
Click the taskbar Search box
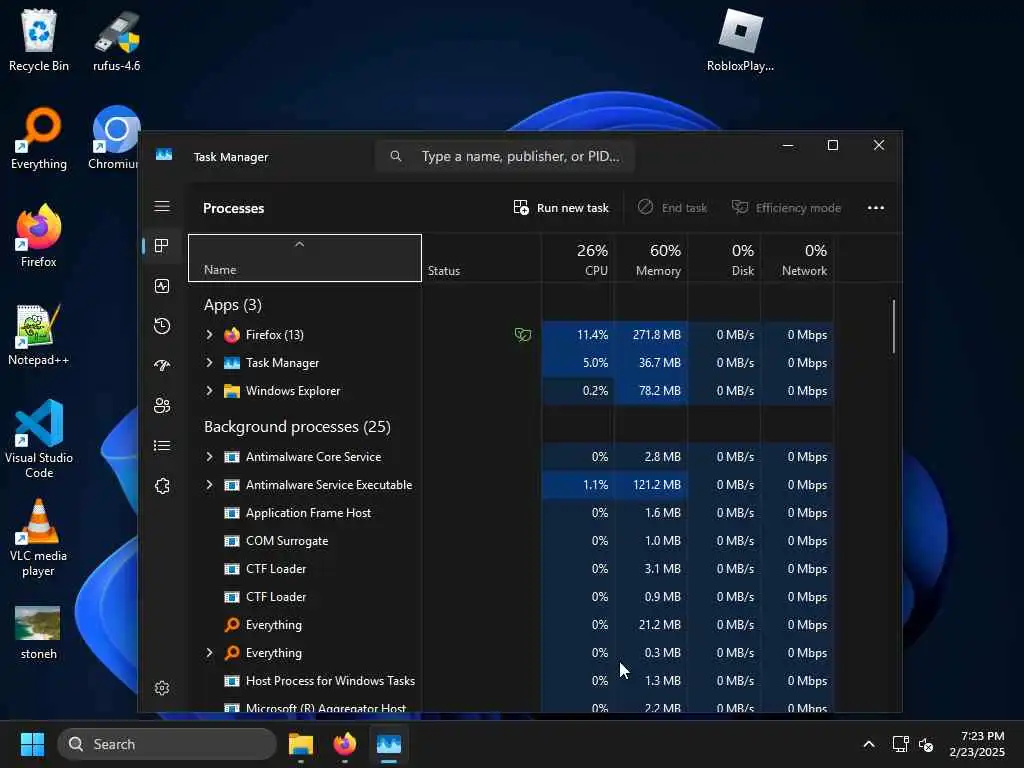(x=167, y=744)
